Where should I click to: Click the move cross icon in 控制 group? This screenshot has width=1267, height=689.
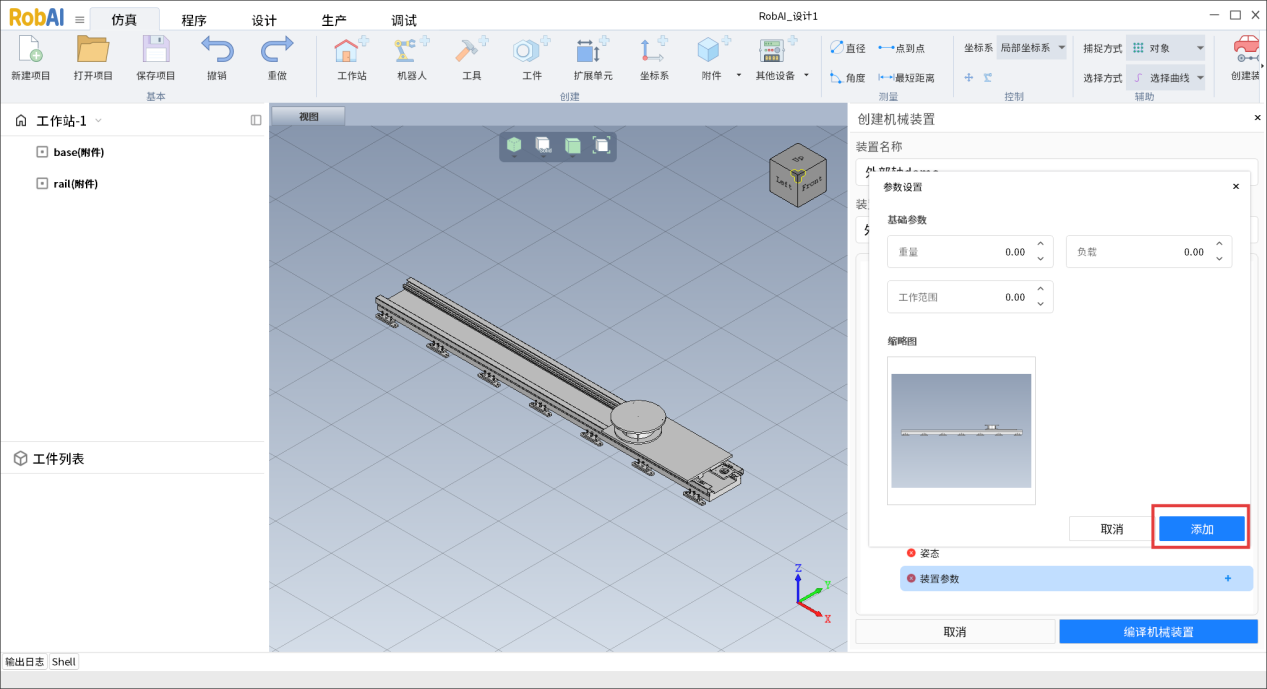pyautogui.click(x=969, y=77)
